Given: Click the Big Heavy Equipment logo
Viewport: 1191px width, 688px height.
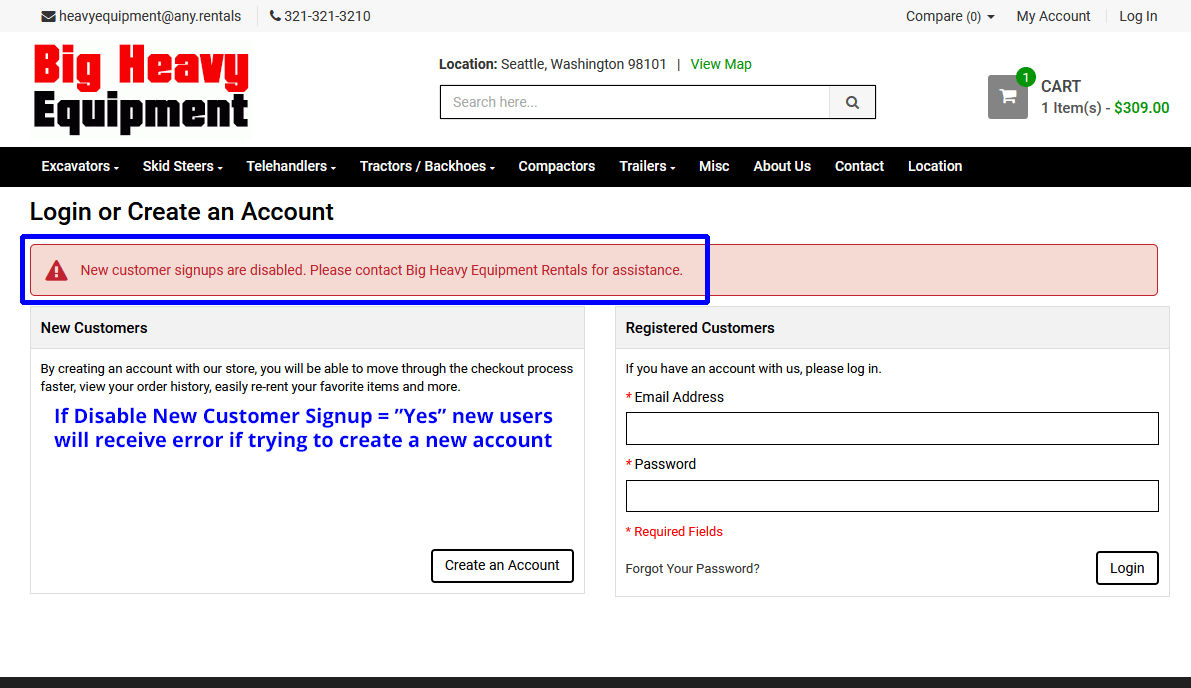Looking at the screenshot, I should [141, 89].
